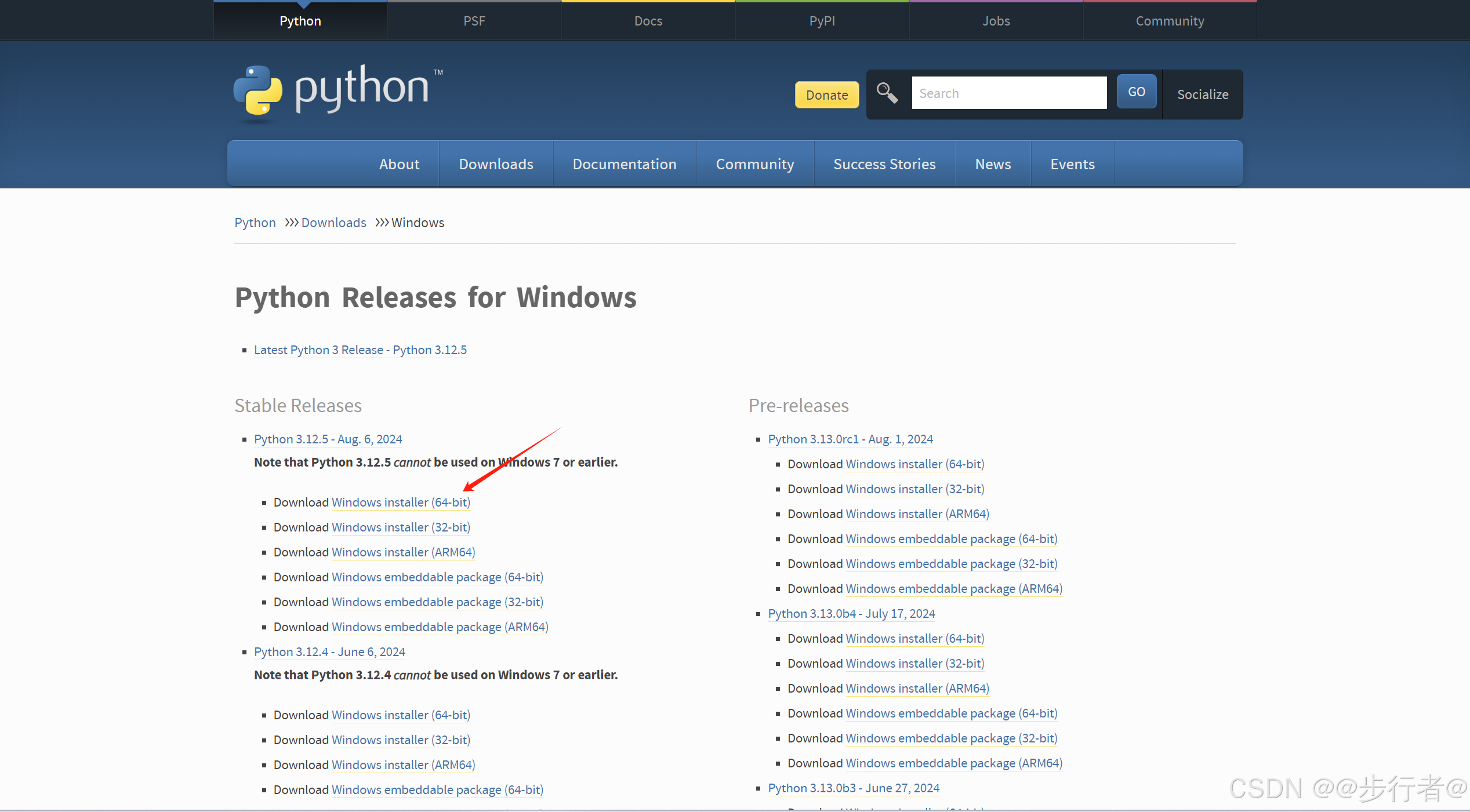The height and width of the screenshot is (812, 1470).
Task: Download 3.12.4 Windows installer (ARM64)
Action: pyautogui.click(x=404, y=765)
